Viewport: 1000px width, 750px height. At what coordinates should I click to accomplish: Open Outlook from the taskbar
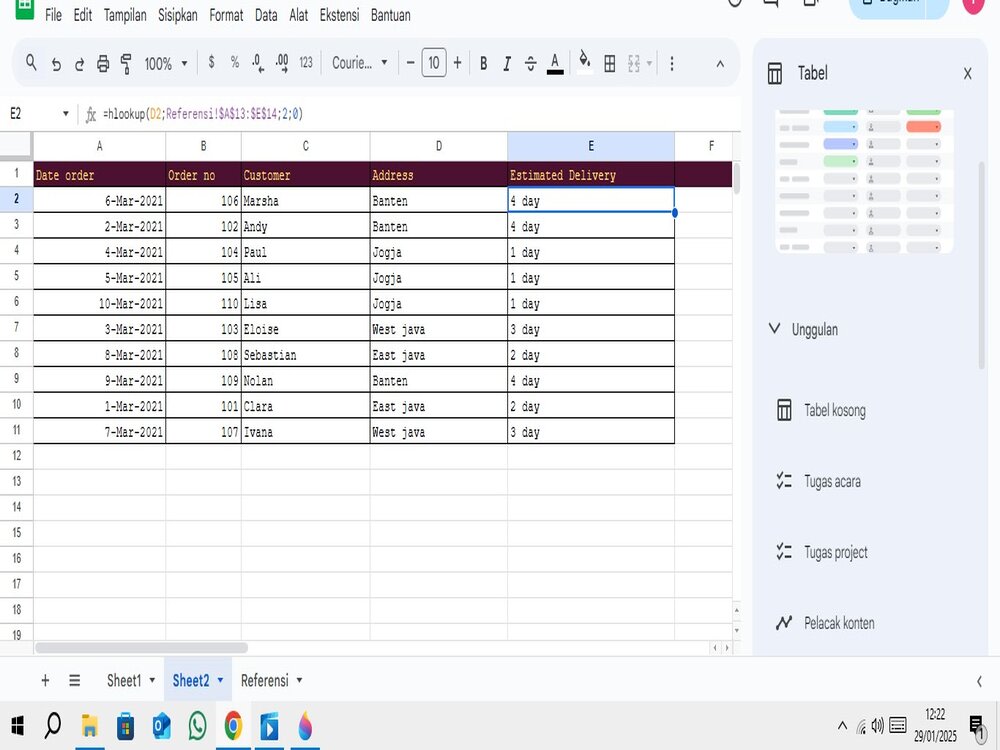[161, 726]
